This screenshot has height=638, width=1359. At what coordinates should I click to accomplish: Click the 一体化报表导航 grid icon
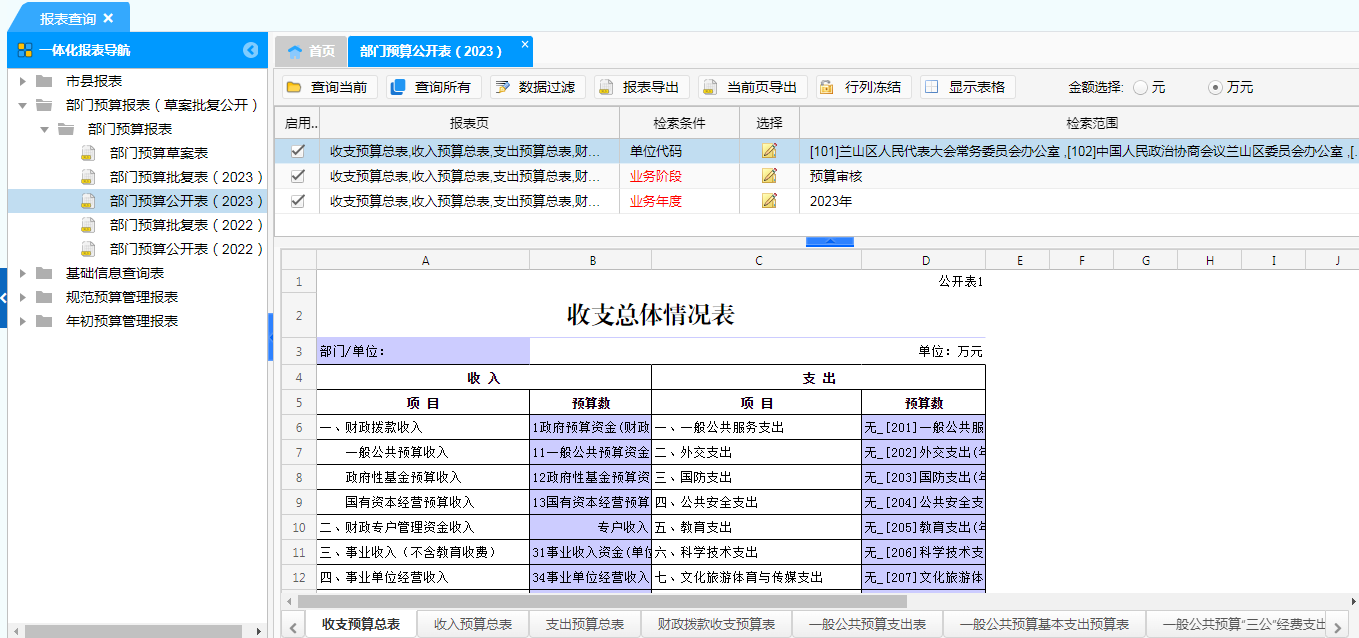tap(25, 50)
